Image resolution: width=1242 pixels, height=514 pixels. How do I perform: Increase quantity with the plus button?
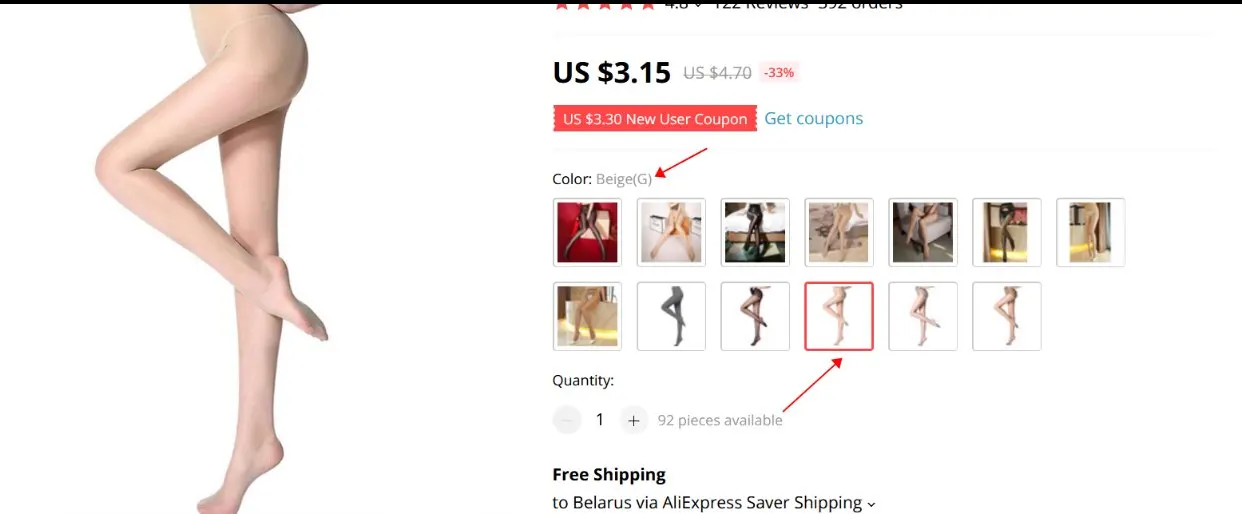tap(633, 420)
